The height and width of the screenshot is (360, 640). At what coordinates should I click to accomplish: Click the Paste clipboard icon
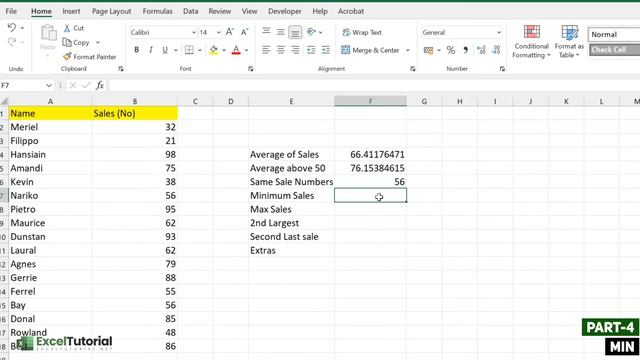tap(48, 33)
